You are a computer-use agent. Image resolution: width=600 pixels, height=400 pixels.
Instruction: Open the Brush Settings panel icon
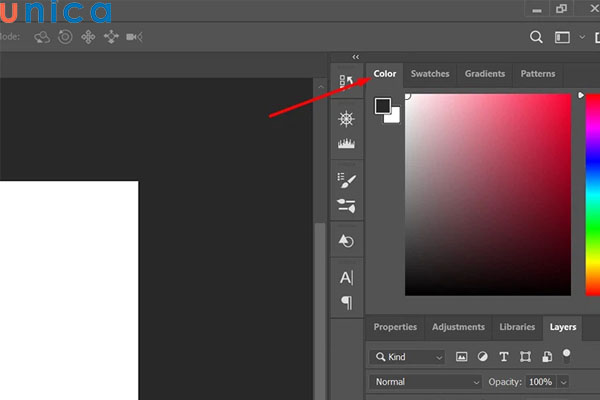[346, 181]
